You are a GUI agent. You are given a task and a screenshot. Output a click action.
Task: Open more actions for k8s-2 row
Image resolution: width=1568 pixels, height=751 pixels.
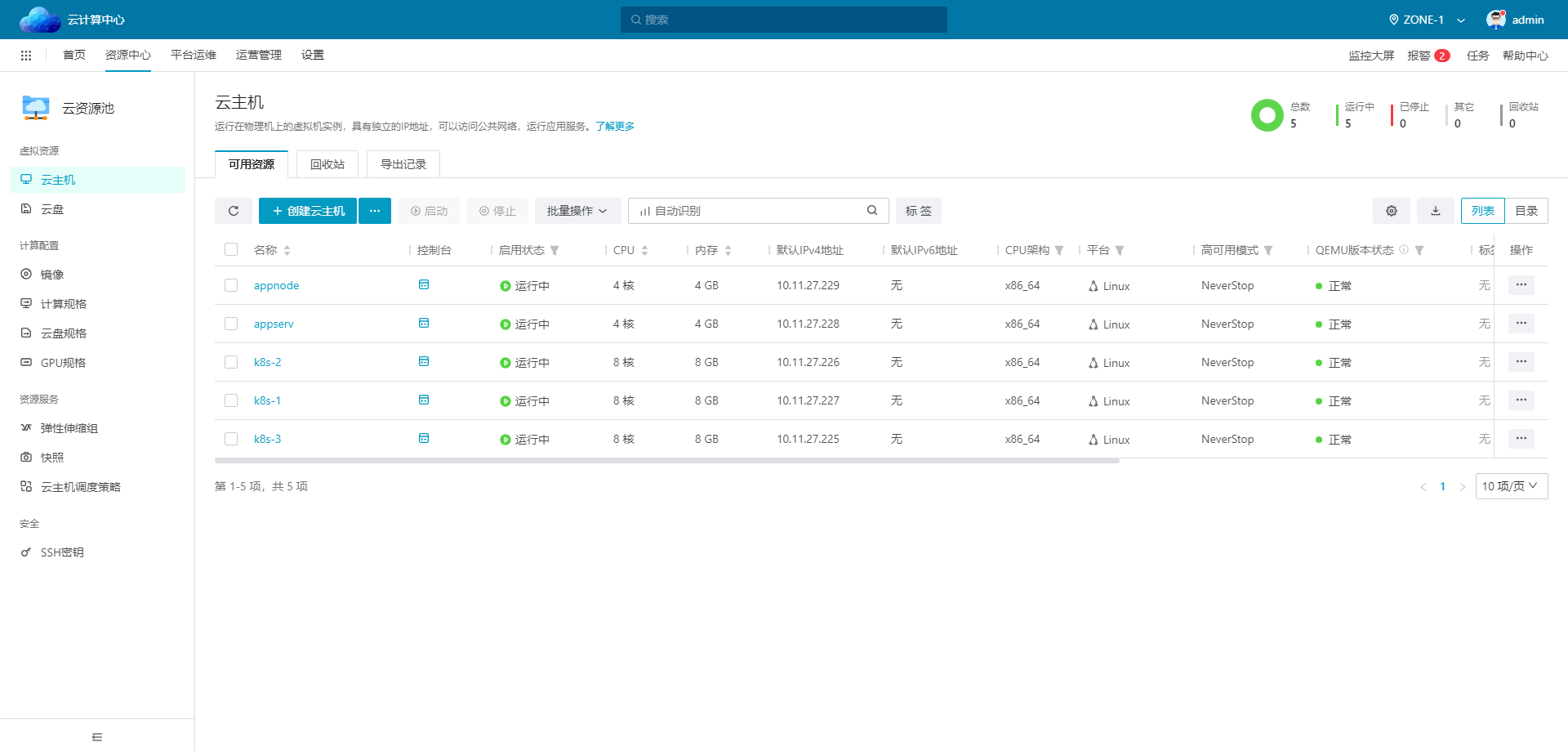[1521, 362]
